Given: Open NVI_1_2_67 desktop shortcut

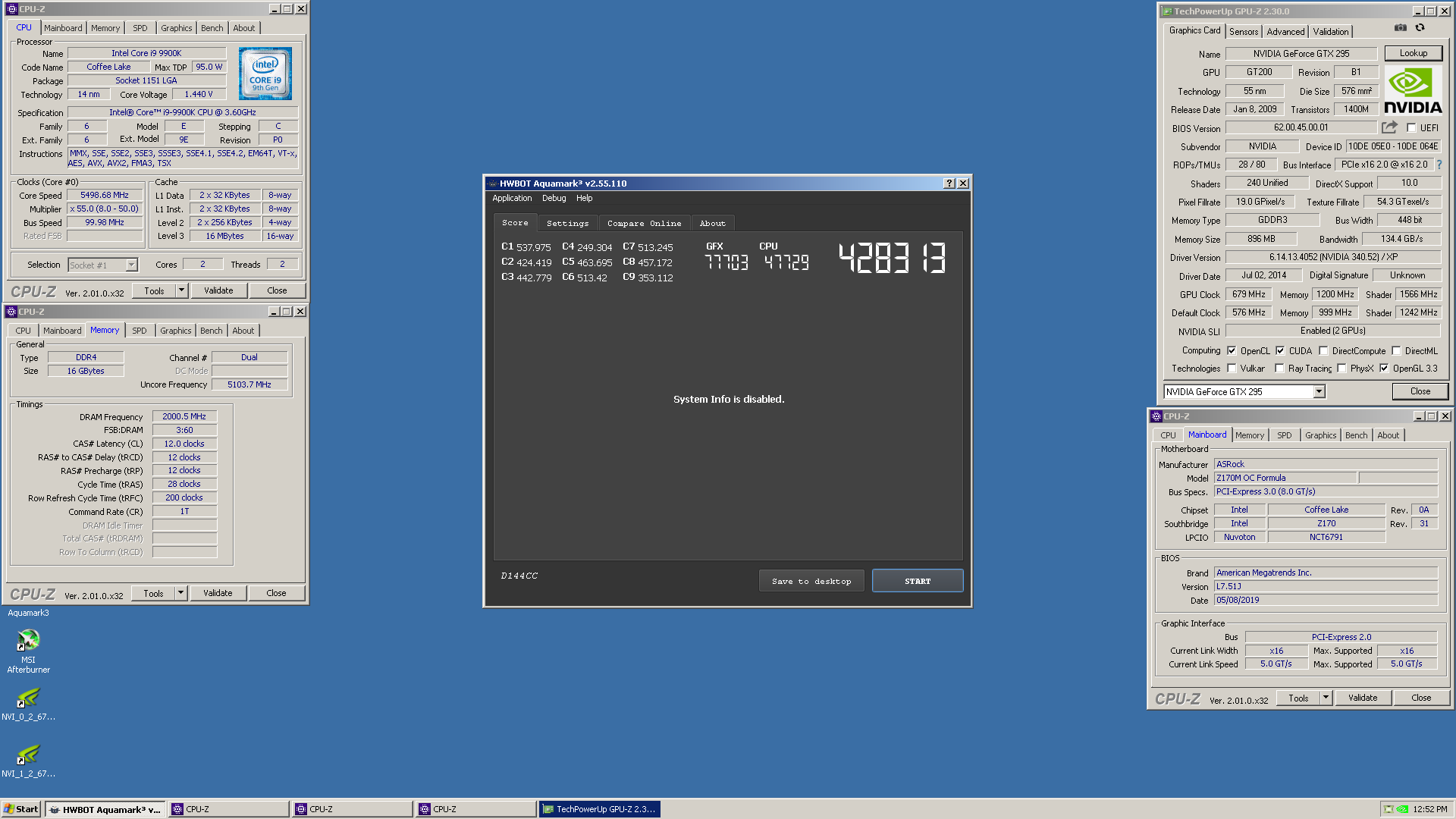Looking at the screenshot, I should click(28, 760).
